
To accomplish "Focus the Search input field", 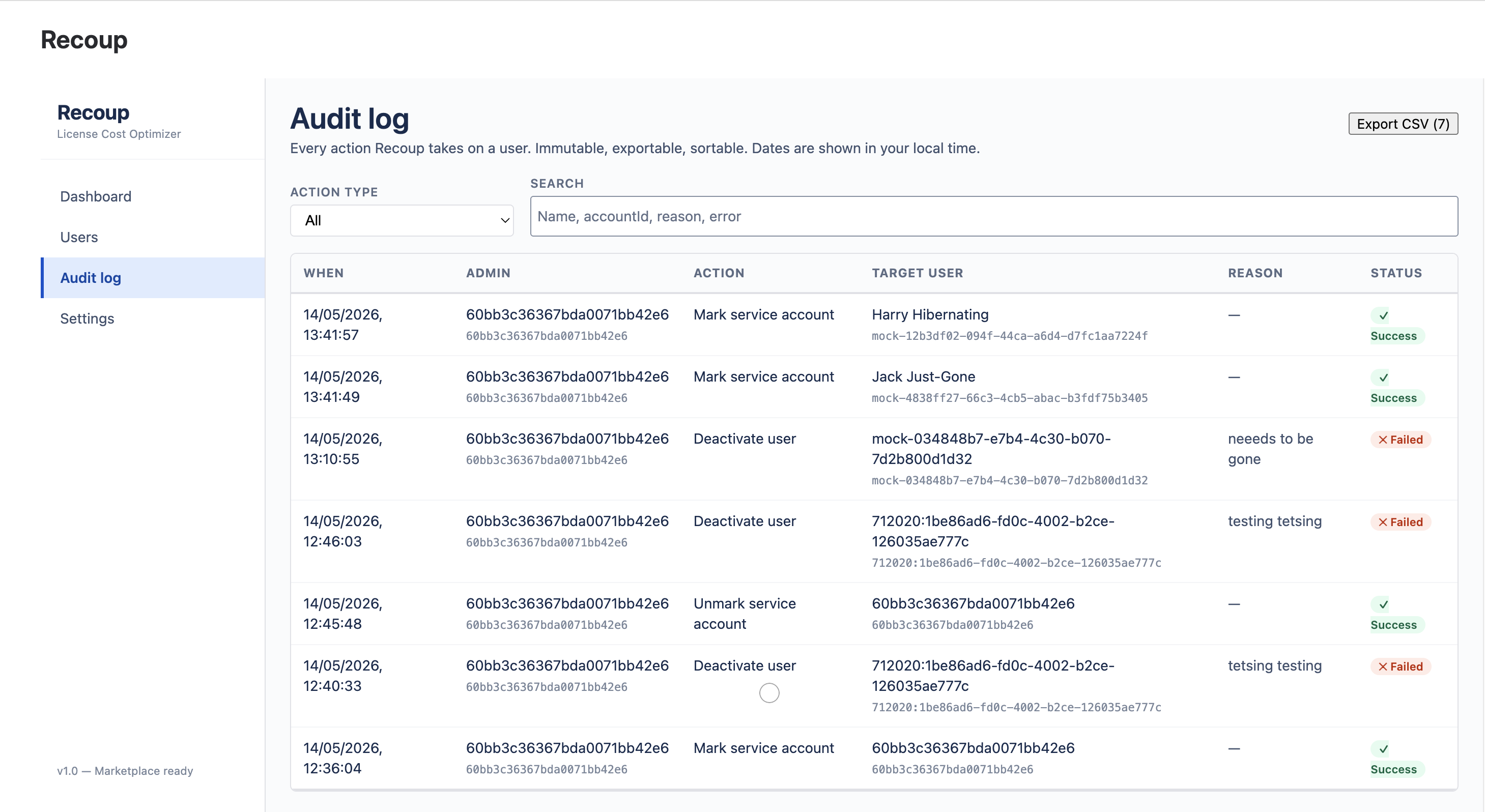I will (994, 216).
